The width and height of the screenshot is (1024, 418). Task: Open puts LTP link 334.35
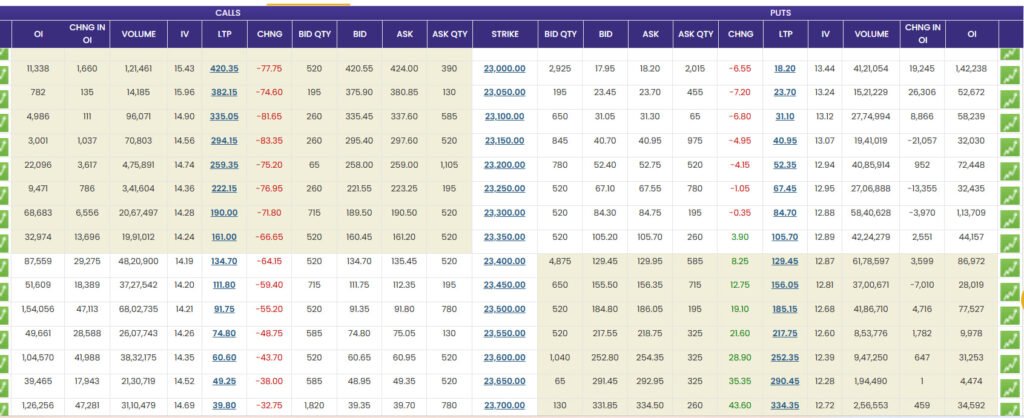point(785,406)
